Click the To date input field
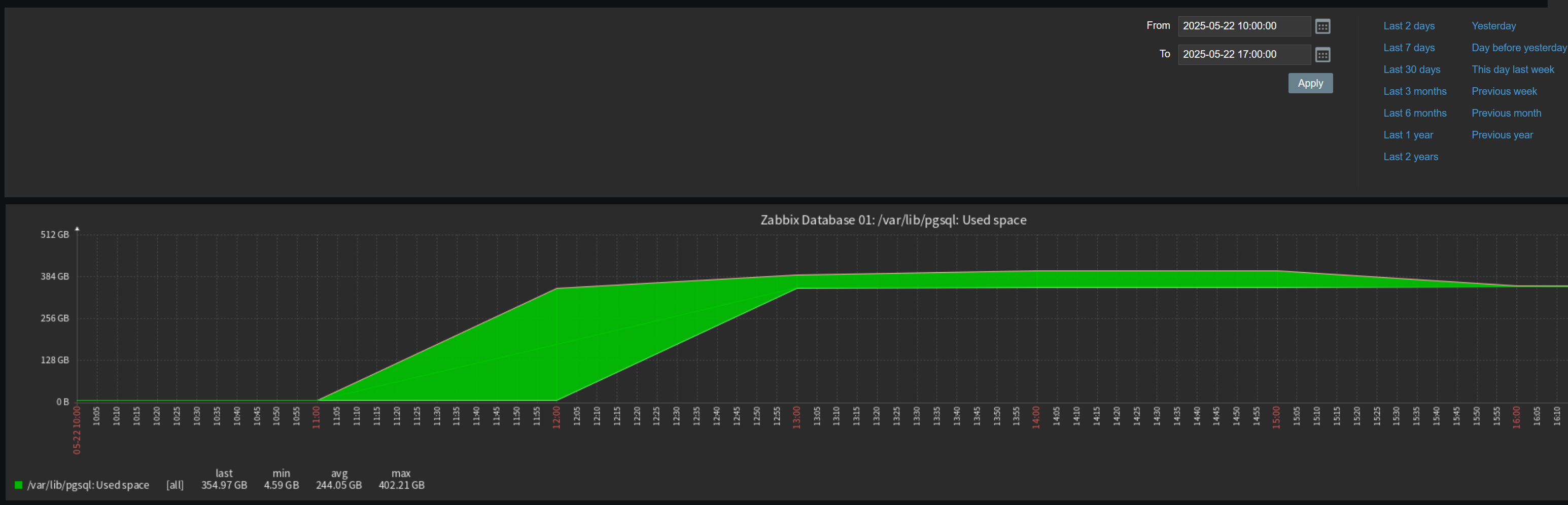 click(x=1243, y=55)
